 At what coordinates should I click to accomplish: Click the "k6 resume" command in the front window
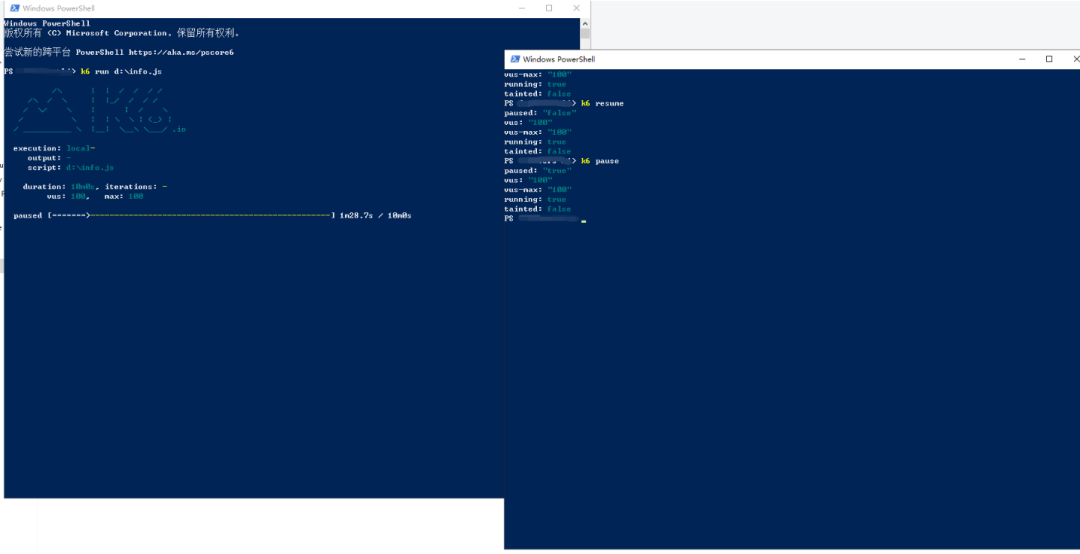tap(603, 103)
